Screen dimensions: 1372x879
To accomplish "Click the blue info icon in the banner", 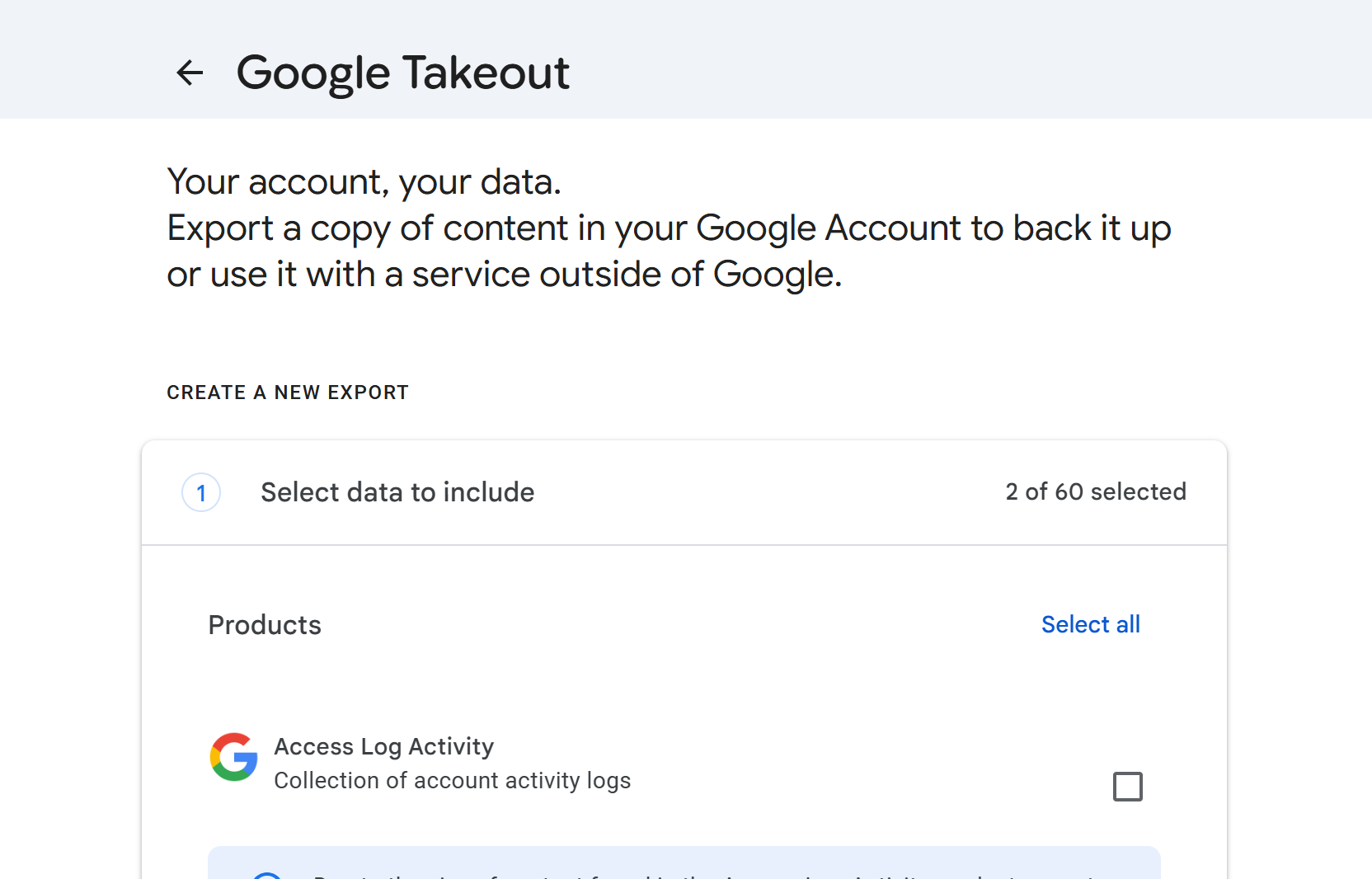I will 266,876.
